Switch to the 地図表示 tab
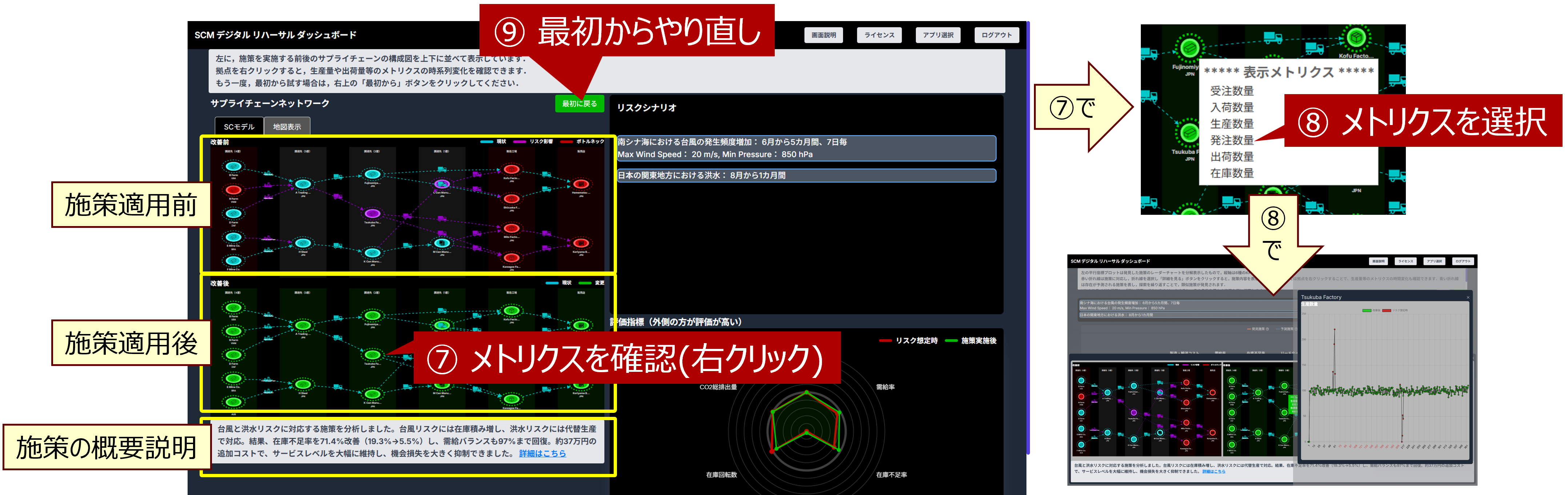Screen dimensions: 1568x495 (x=287, y=126)
